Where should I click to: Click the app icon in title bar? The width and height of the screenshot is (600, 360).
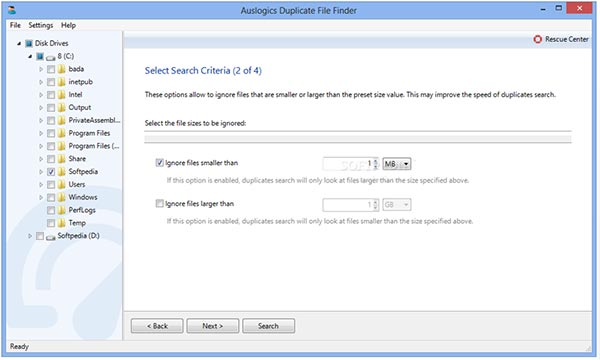12,9
